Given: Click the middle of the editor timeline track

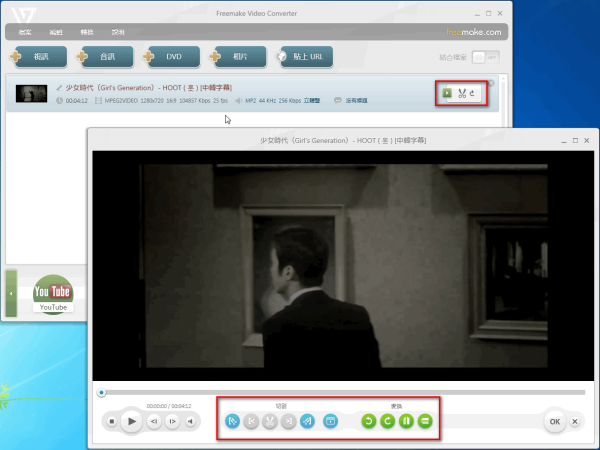Looking at the screenshot, I should click(343, 393).
